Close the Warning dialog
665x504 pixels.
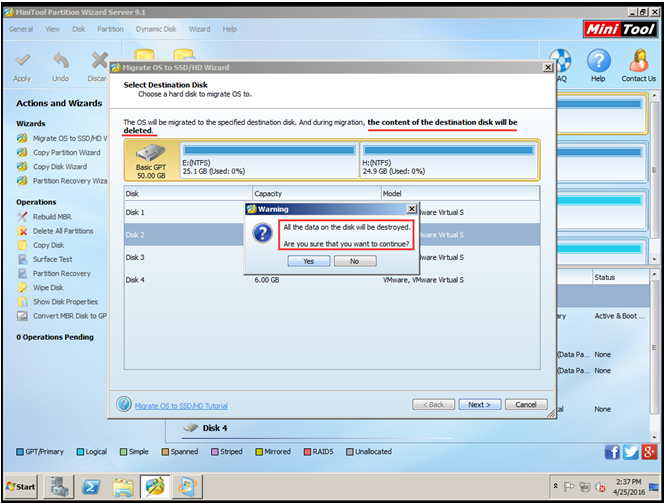(x=412, y=209)
